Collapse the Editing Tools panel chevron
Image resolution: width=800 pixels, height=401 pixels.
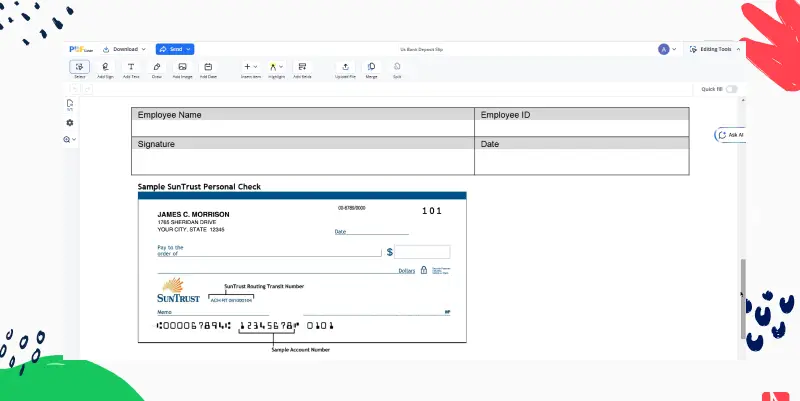[738, 49]
